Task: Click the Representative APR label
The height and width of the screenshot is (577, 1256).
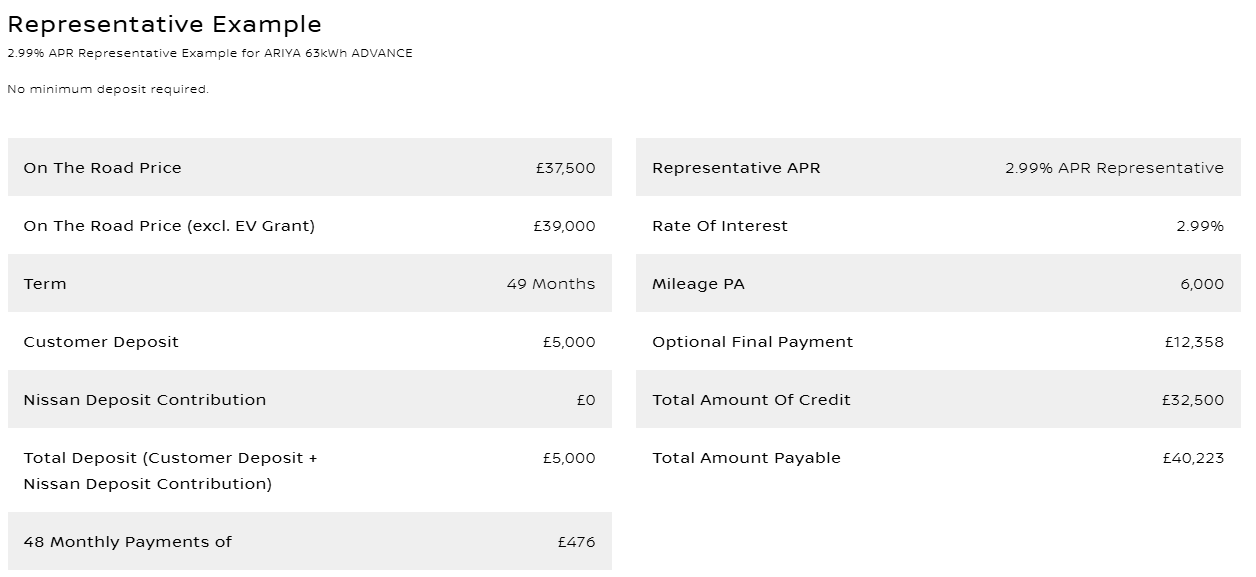Action: point(736,168)
